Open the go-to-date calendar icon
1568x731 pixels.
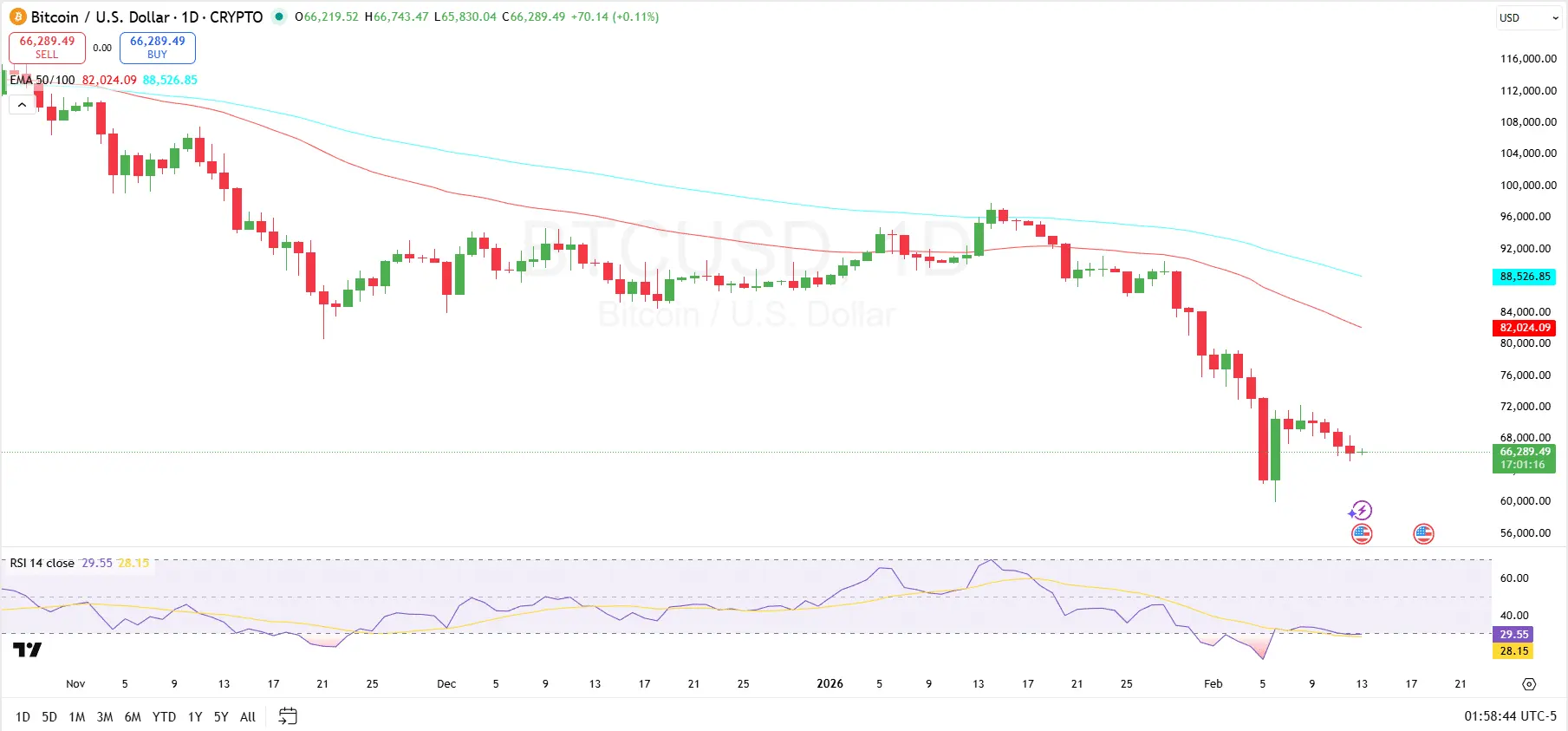point(288,716)
